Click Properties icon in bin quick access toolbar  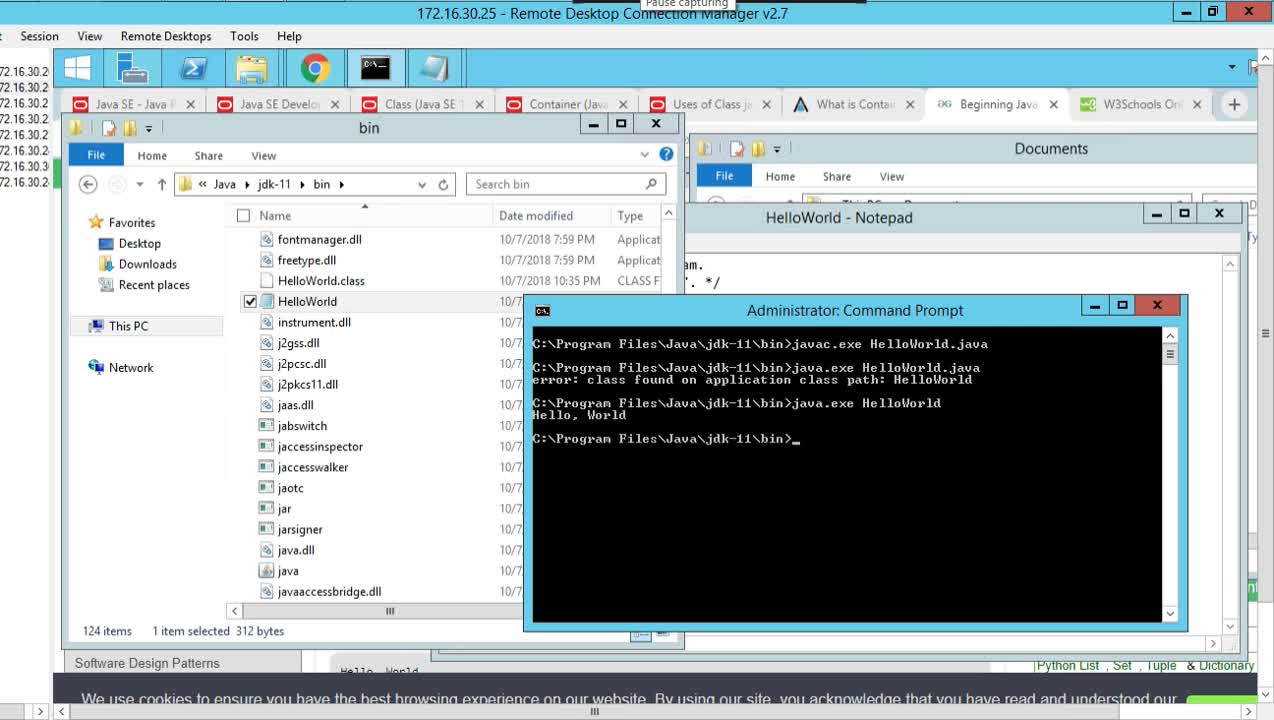109,128
